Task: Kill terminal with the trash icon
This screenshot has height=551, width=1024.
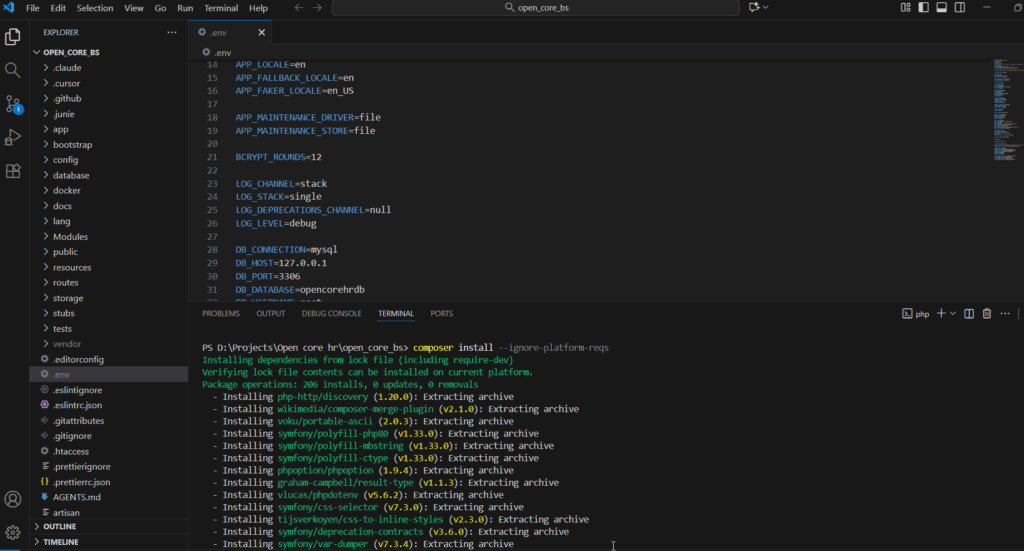Action: click(x=987, y=313)
